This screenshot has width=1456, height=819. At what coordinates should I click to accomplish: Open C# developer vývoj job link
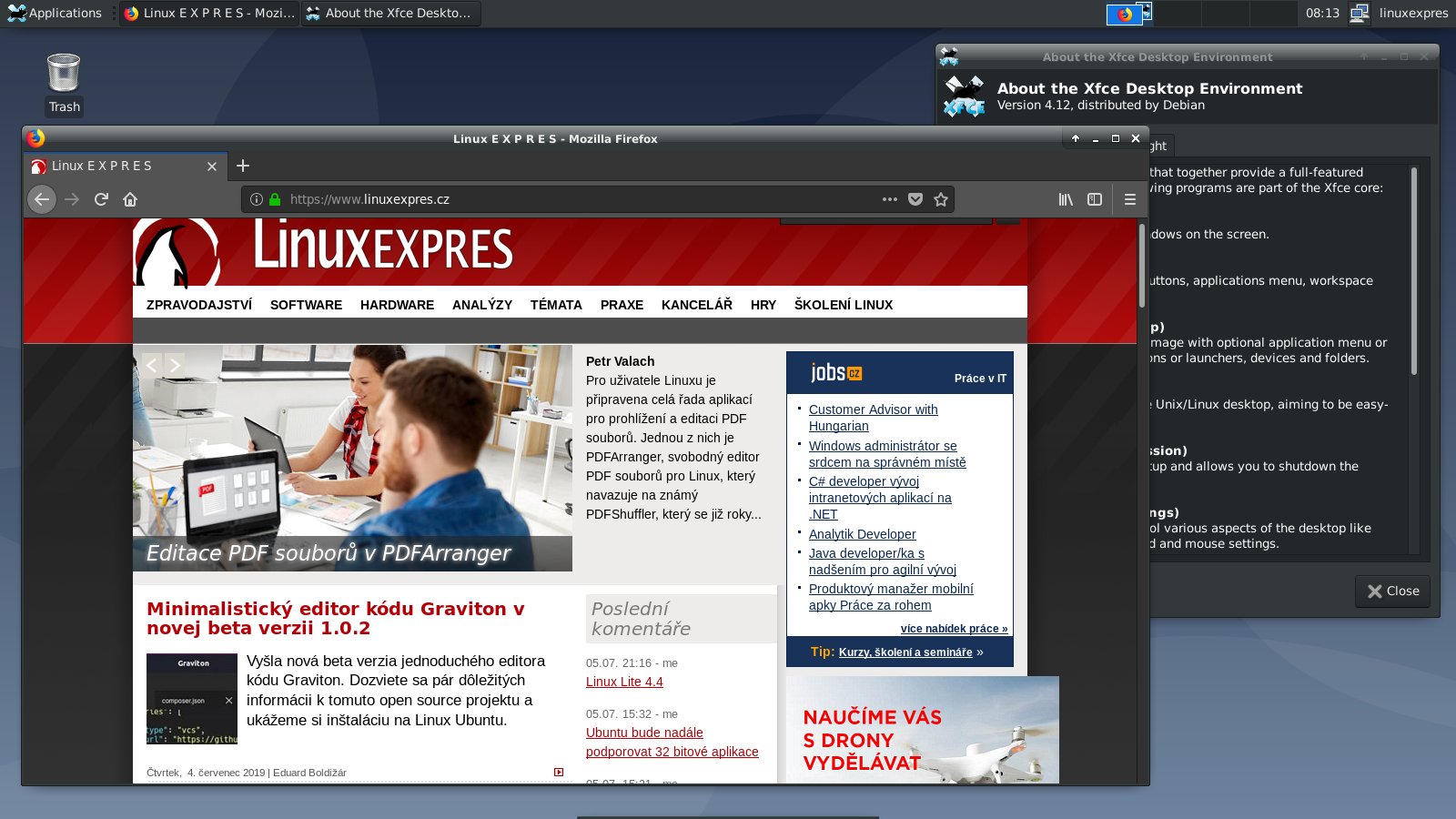880,498
